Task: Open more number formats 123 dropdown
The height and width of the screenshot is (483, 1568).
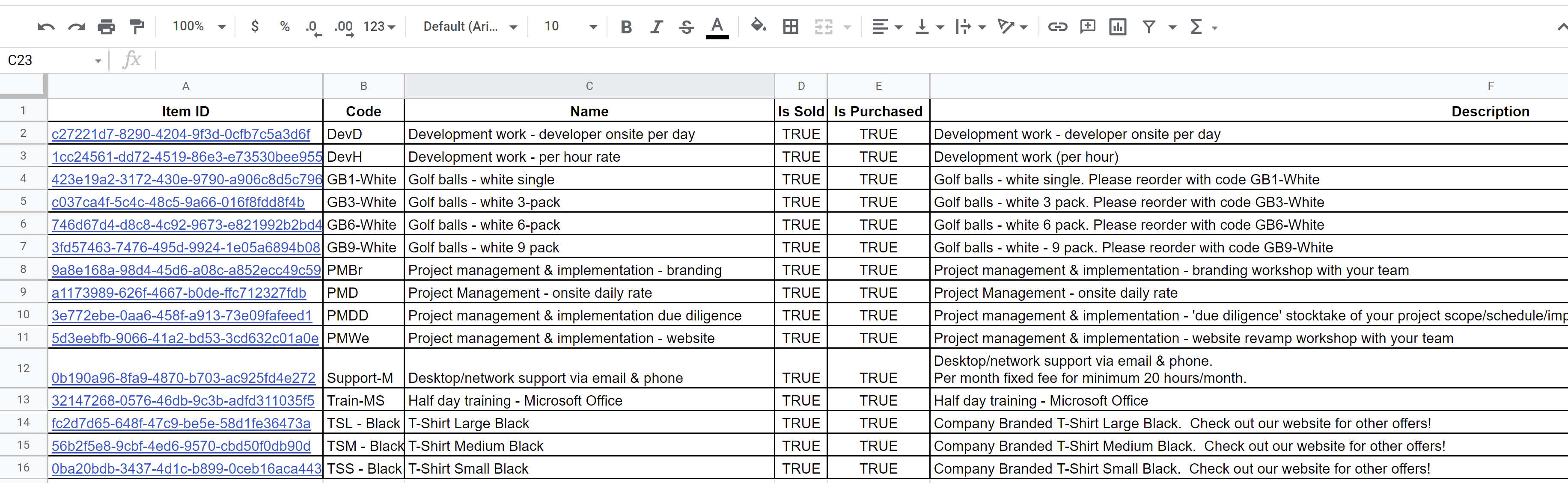Action: click(x=378, y=27)
